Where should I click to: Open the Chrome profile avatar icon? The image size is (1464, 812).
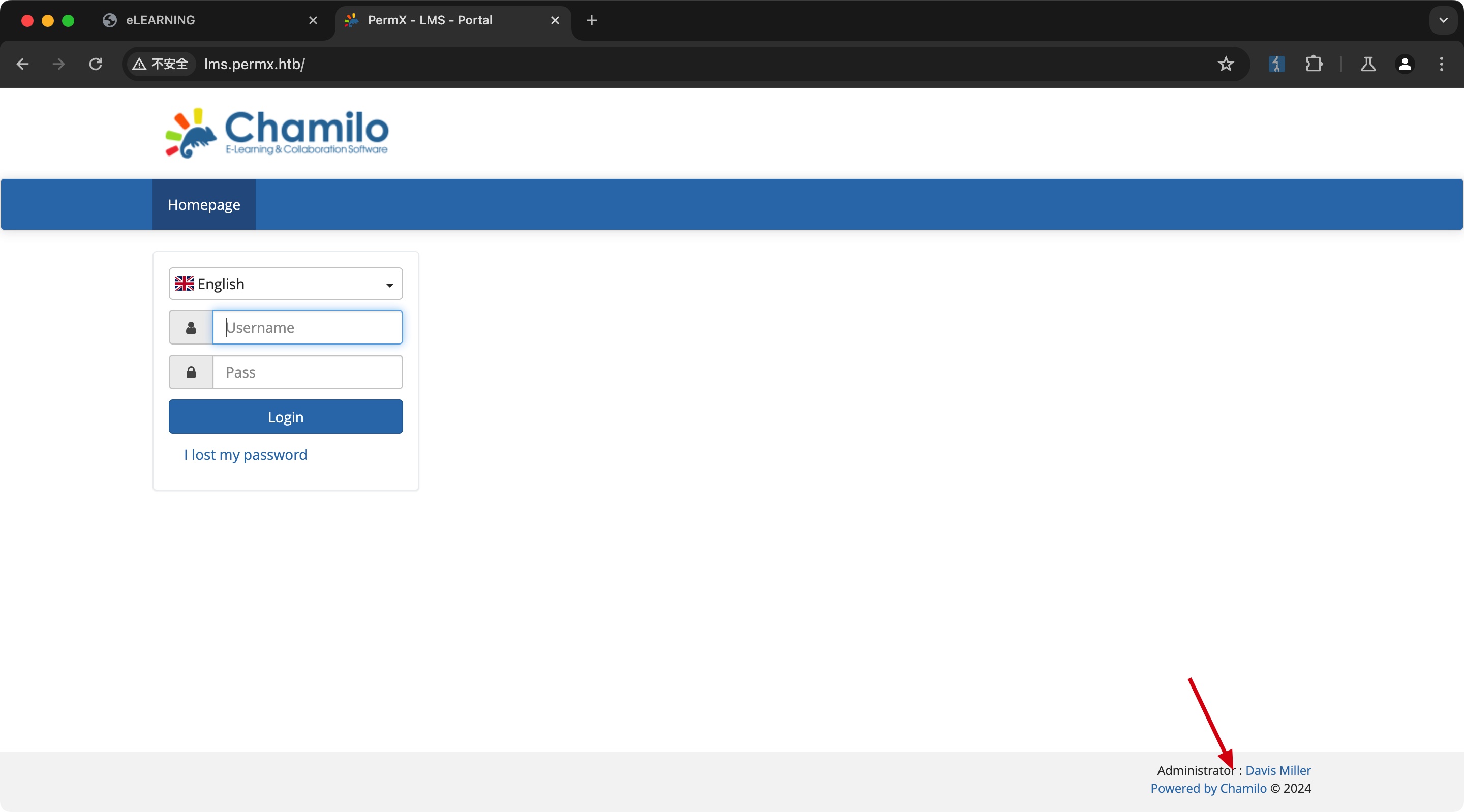point(1405,64)
